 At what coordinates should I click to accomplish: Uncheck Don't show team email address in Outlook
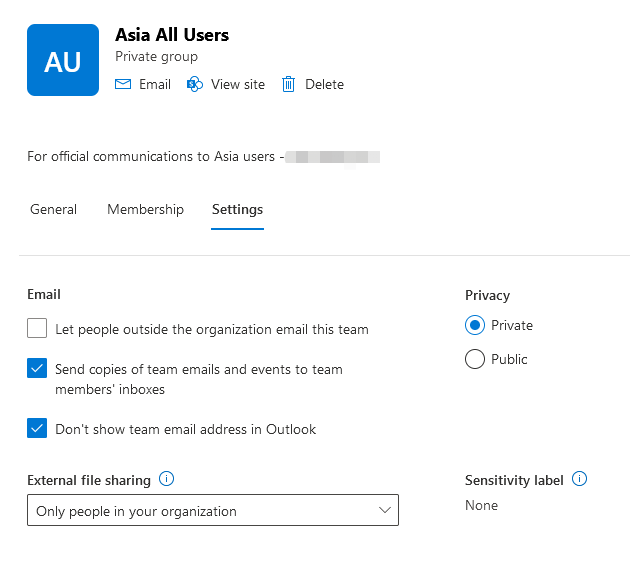[37, 429]
